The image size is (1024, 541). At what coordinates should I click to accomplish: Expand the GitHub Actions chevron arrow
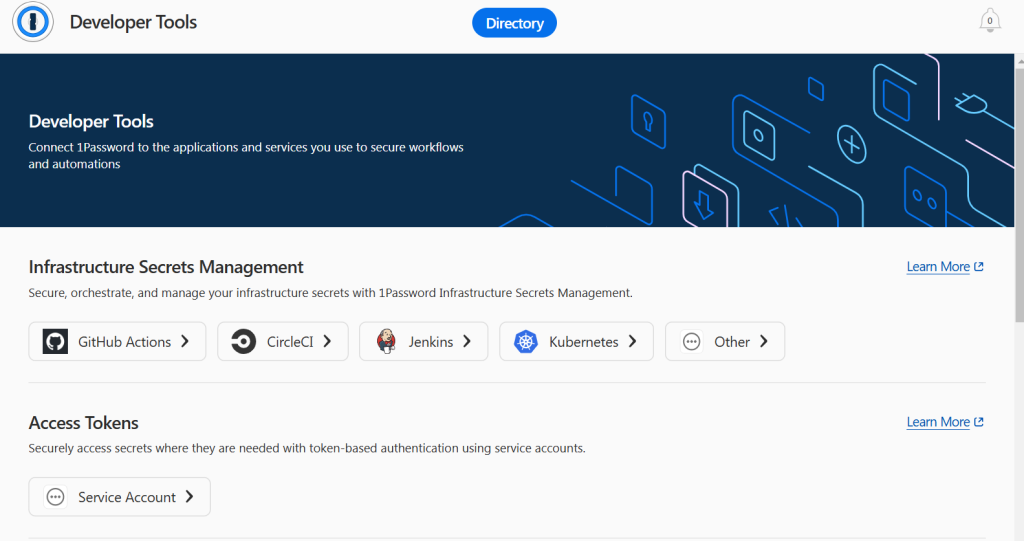coord(185,342)
